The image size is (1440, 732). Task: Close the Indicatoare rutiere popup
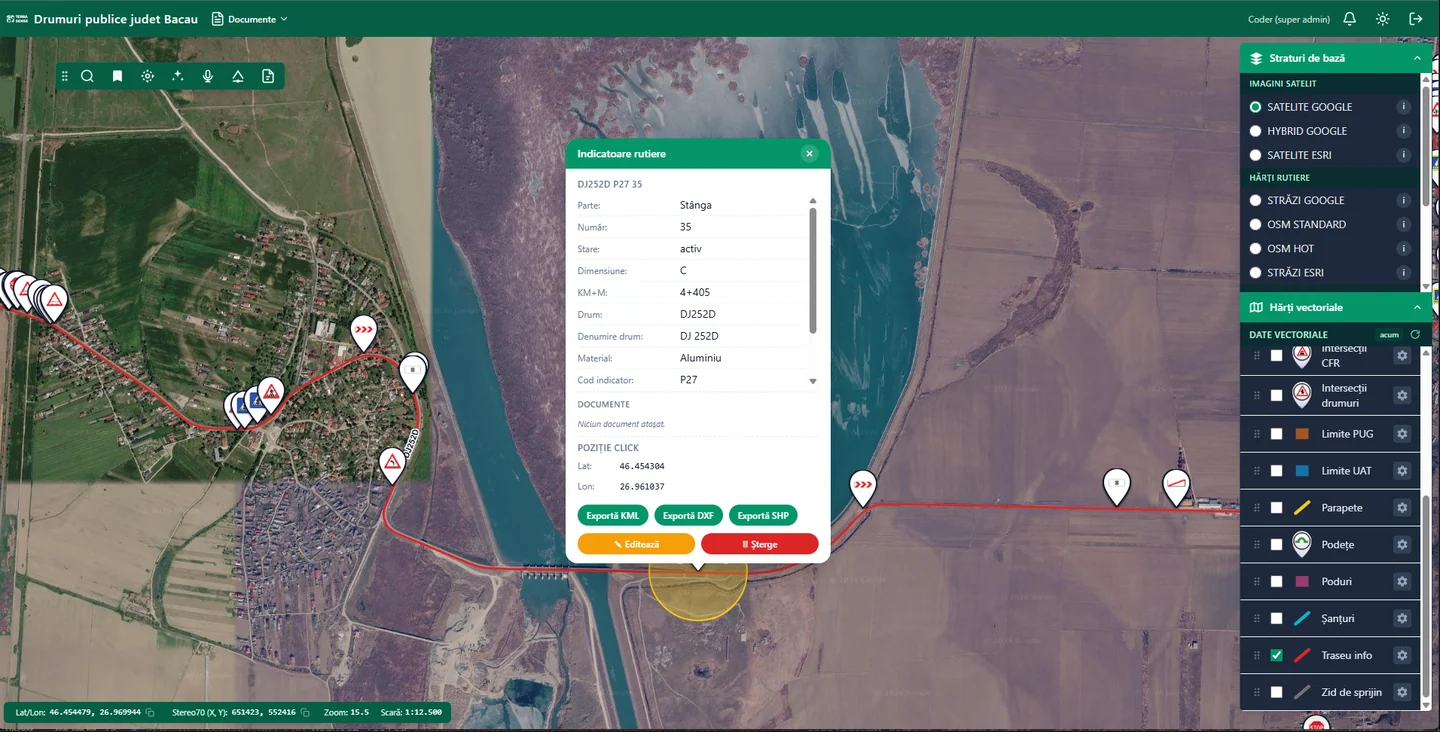tap(810, 154)
